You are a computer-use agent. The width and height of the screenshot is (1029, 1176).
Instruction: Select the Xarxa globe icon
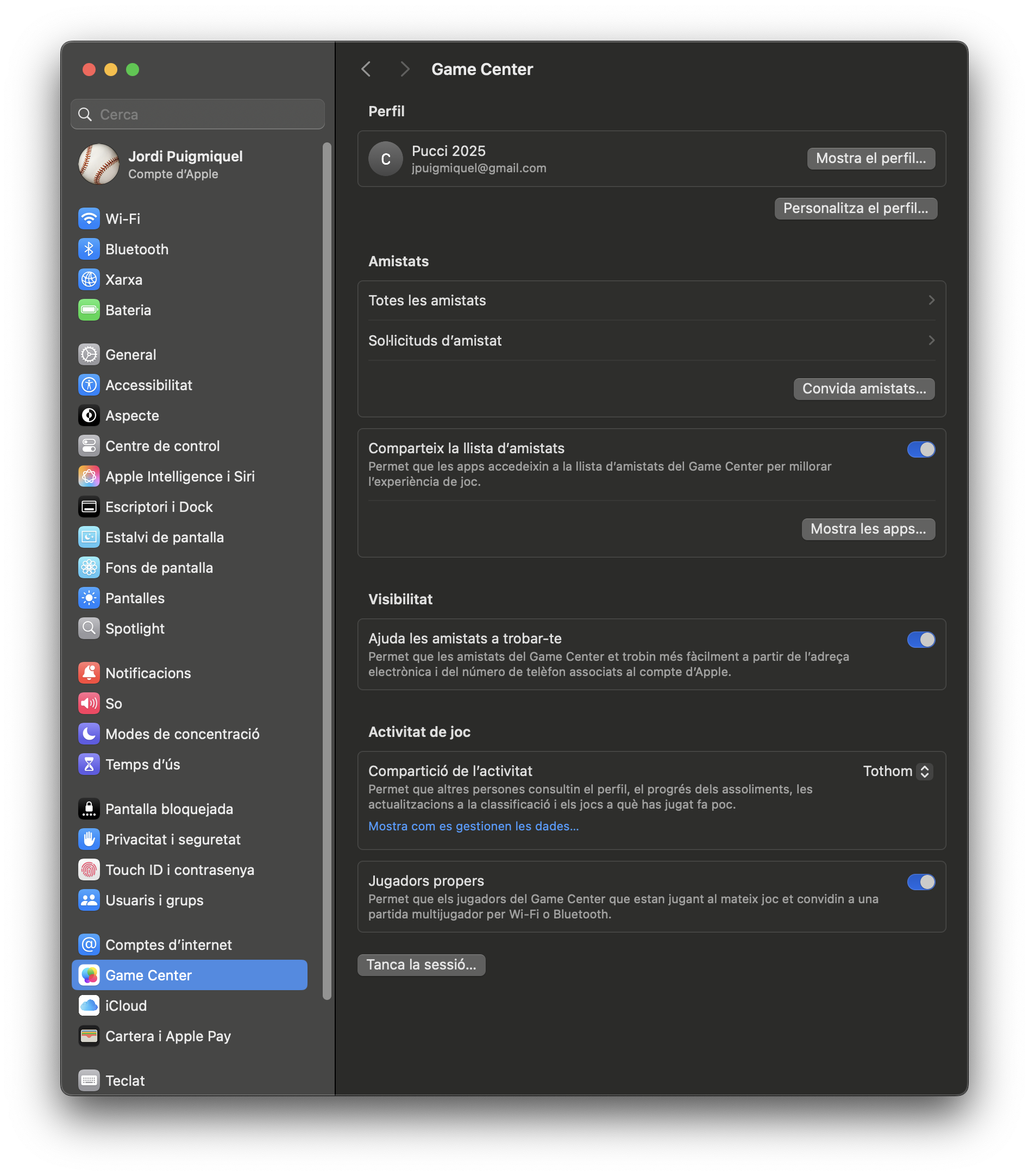click(x=89, y=280)
